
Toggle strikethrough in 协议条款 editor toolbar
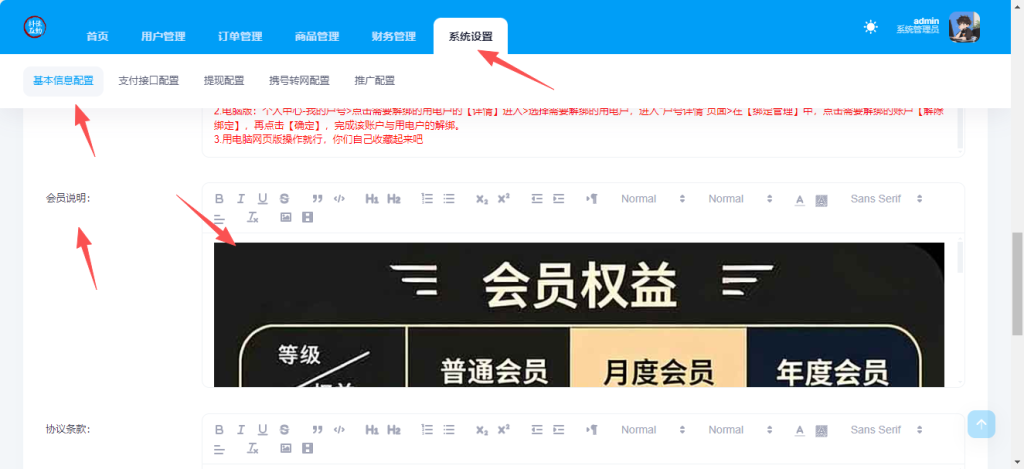[x=284, y=430]
